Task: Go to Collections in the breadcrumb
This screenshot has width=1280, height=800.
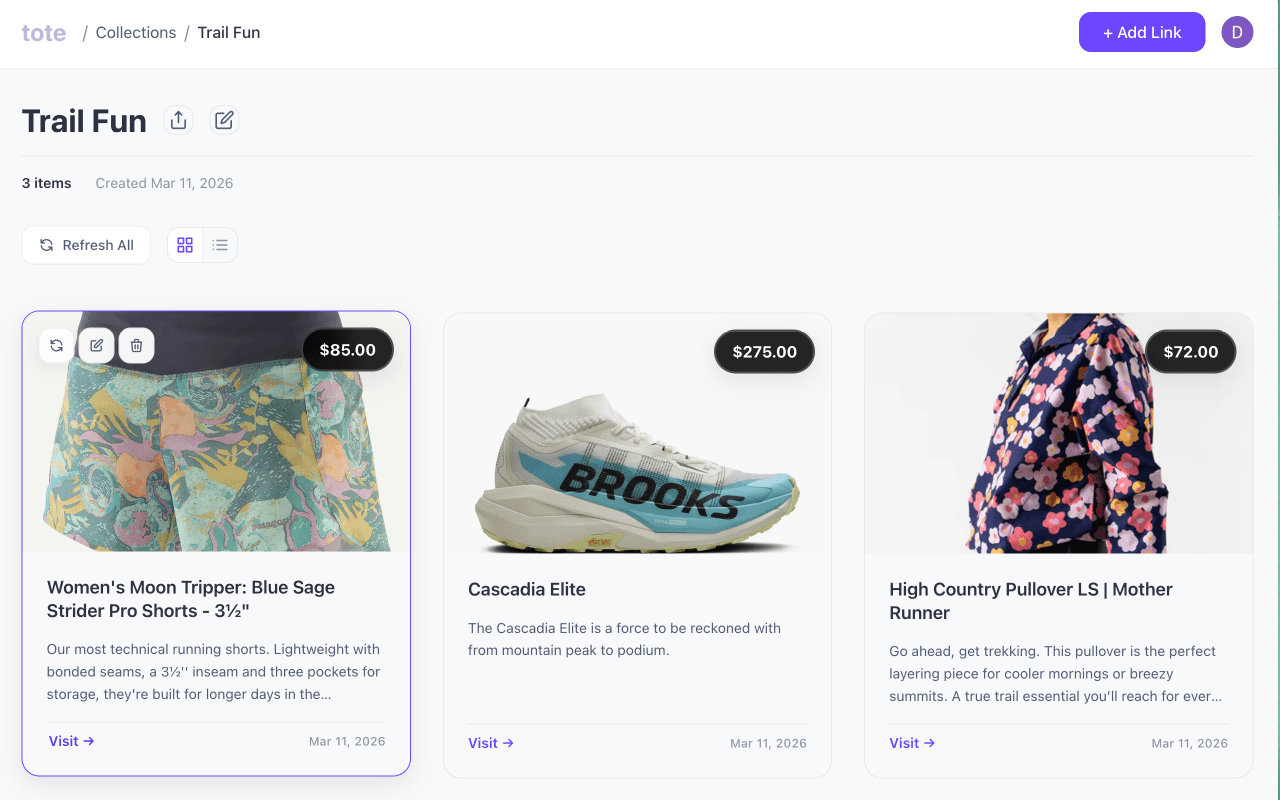Action: pyautogui.click(x=136, y=32)
